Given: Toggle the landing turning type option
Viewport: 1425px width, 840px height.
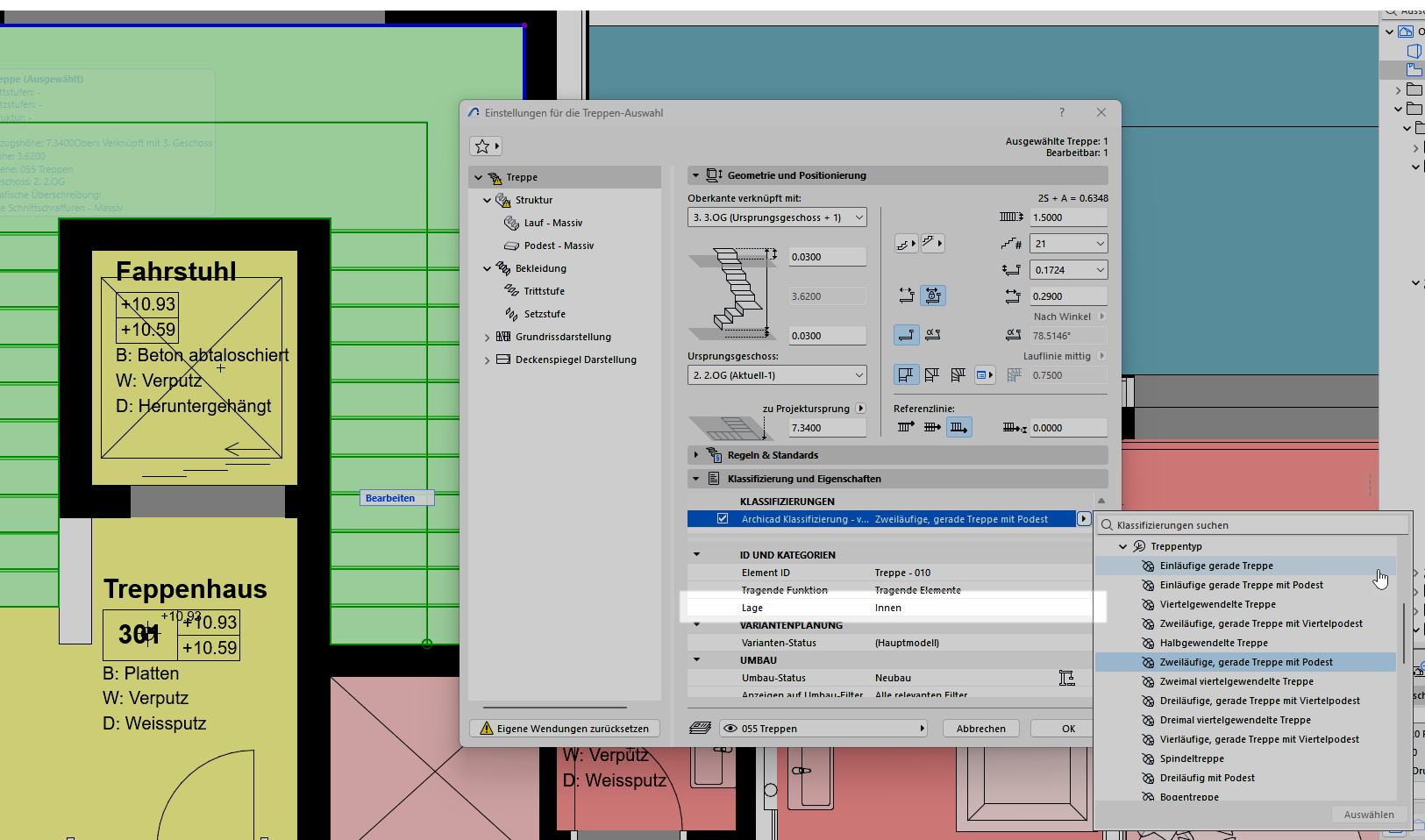Looking at the screenshot, I should 906,375.
